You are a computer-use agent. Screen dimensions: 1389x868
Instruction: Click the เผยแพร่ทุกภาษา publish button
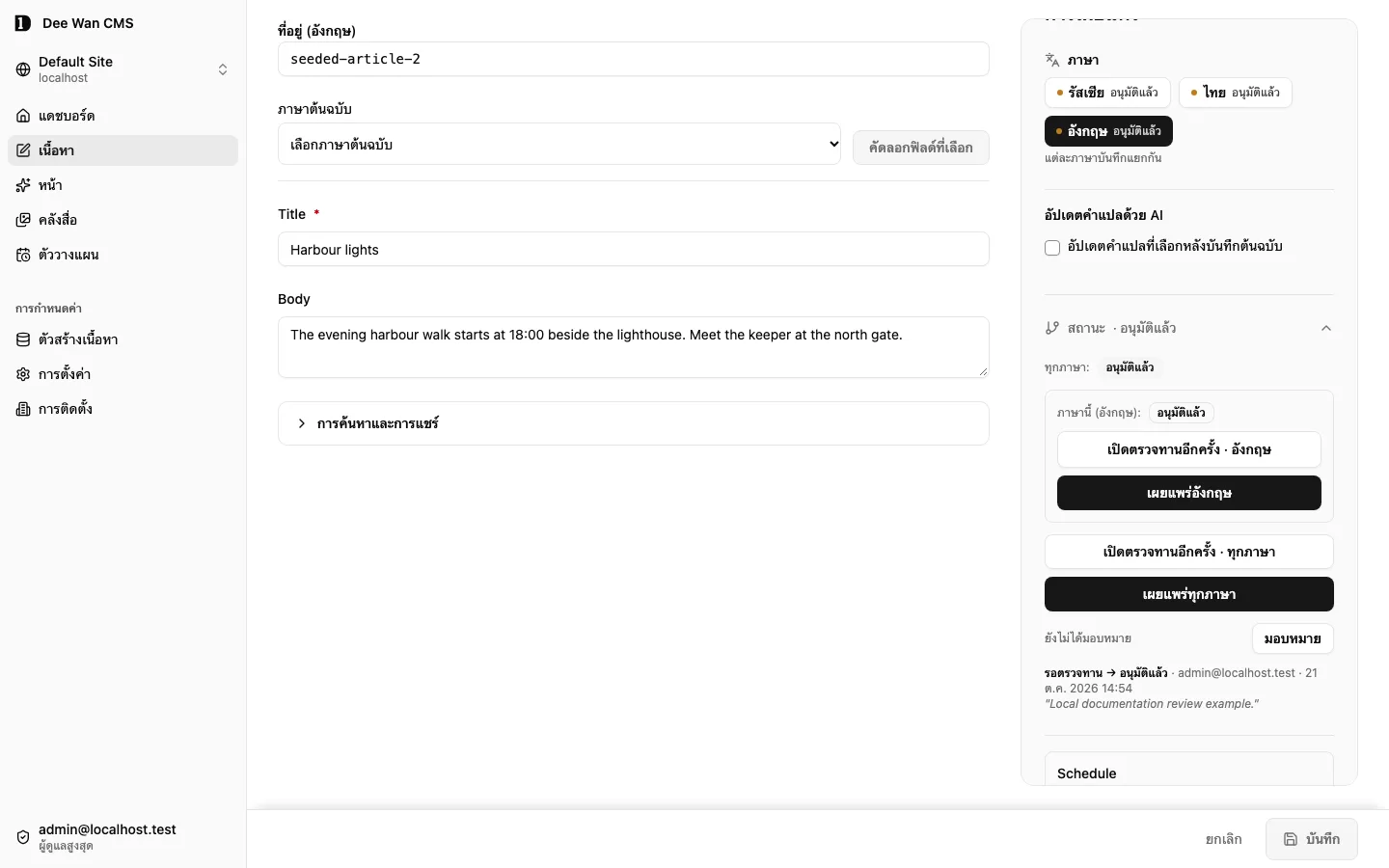[x=1189, y=594]
